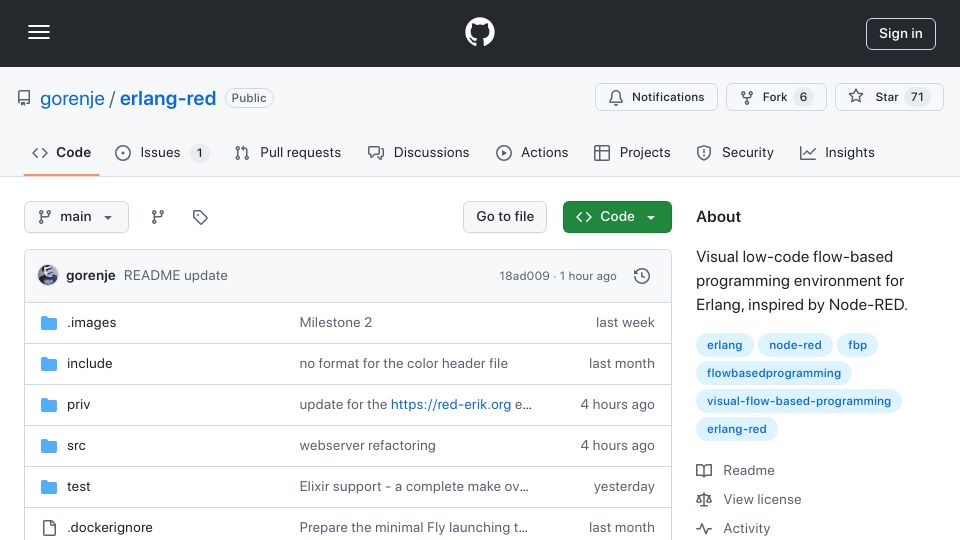Click the src folder icon
Image resolution: width=960 pixels, height=540 pixels.
coord(49,446)
